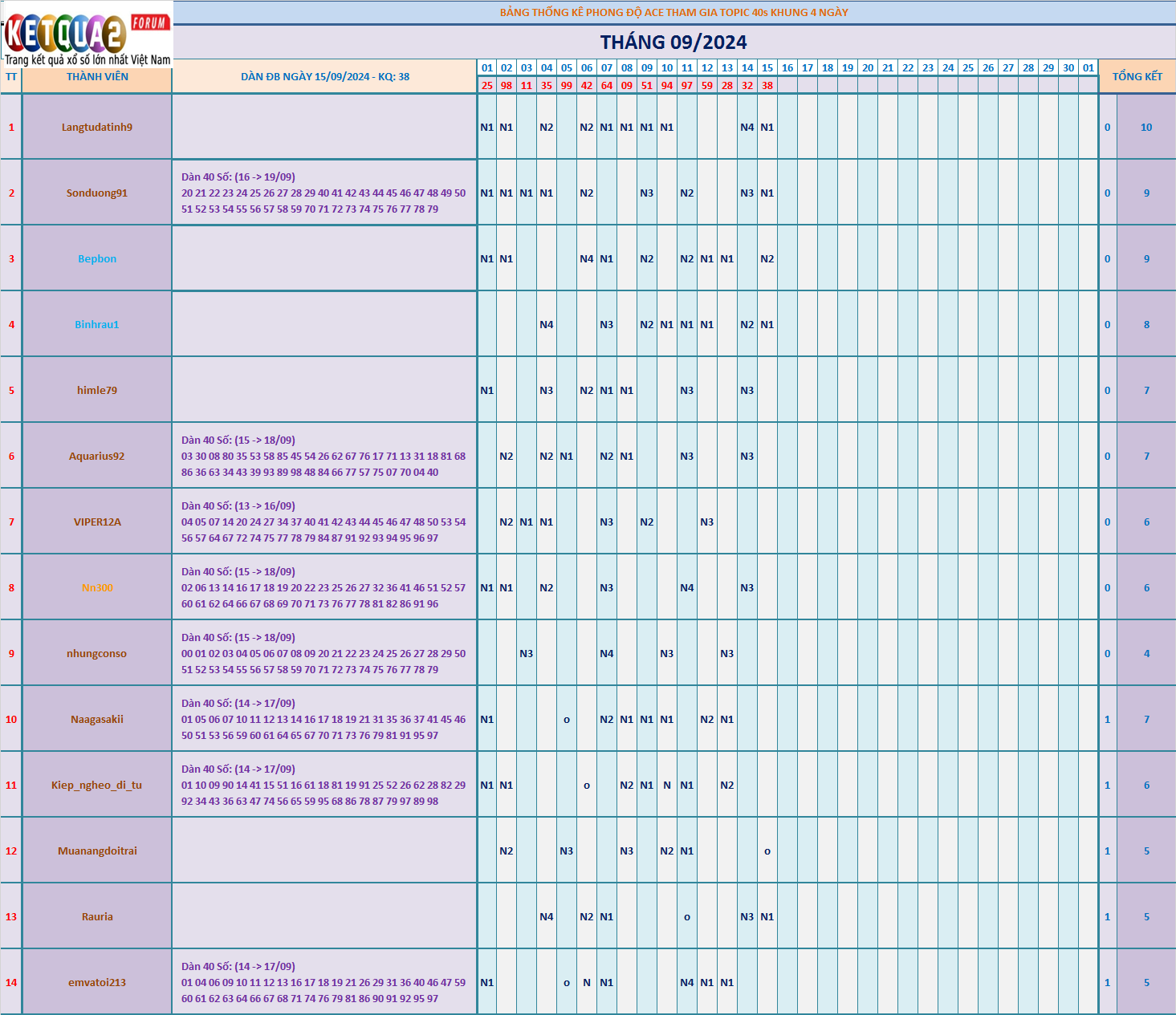Open Sonduong91 member name
This screenshot has width=1176, height=1015.
(x=97, y=193)
